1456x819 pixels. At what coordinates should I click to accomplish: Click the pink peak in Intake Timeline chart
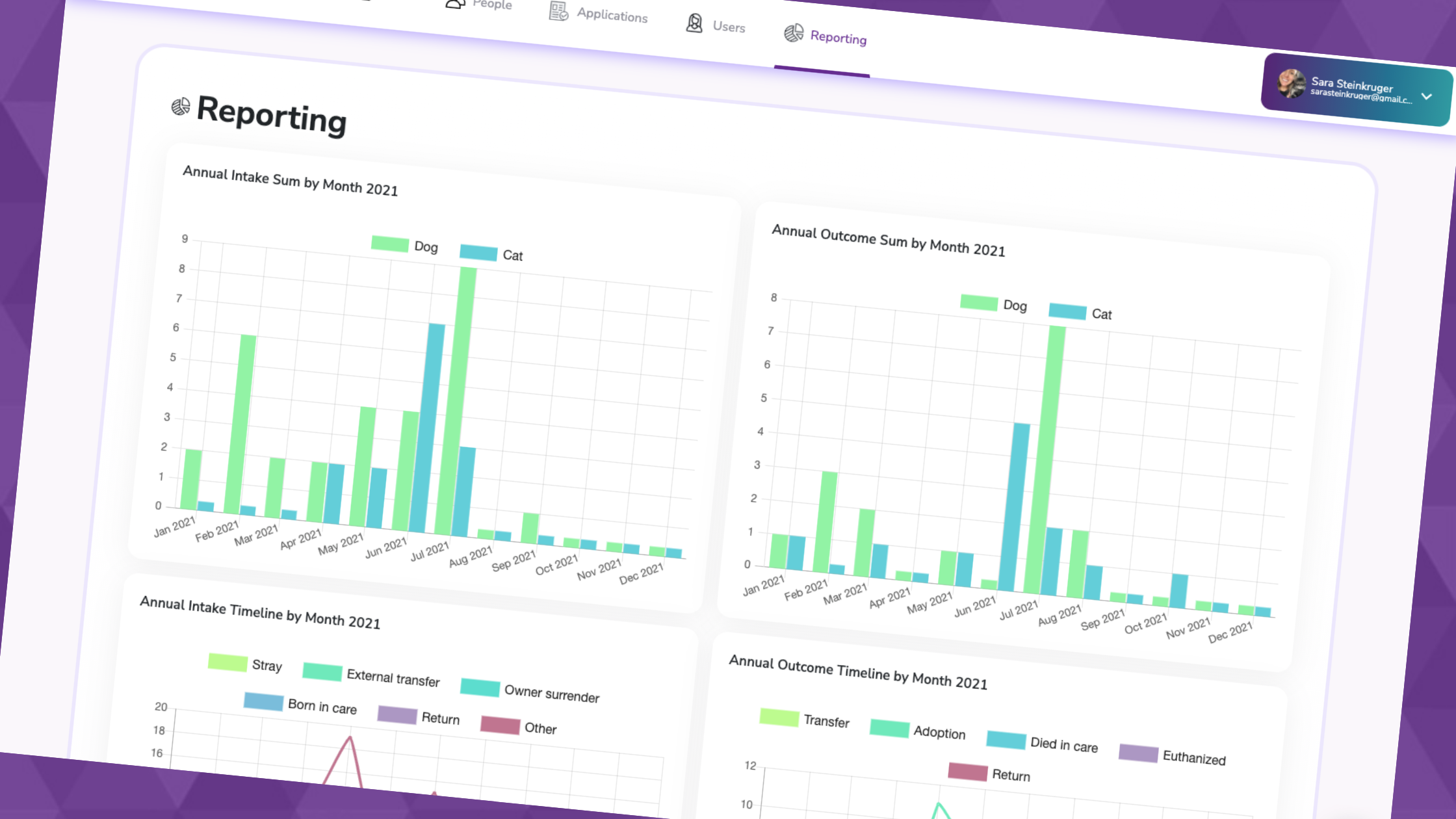coord(350,738)
